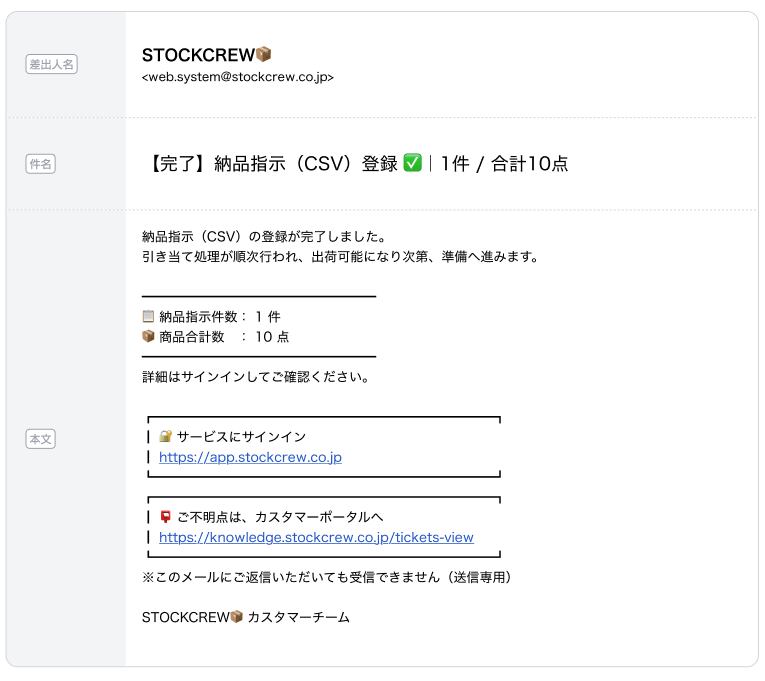Click the 送信専用 no-reply notice
This screenshot has width=765, height=681.
[x=327, y=577]
